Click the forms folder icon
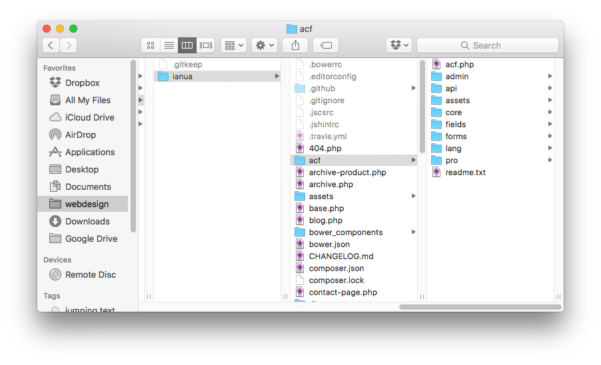Image resolution: width=601 pixels, height=365 pixels. click(436, 136)
